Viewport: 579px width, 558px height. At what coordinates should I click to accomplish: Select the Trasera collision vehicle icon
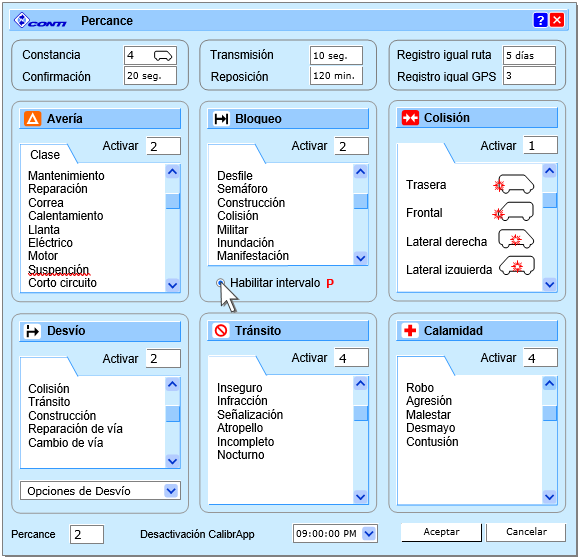(514, 184)
